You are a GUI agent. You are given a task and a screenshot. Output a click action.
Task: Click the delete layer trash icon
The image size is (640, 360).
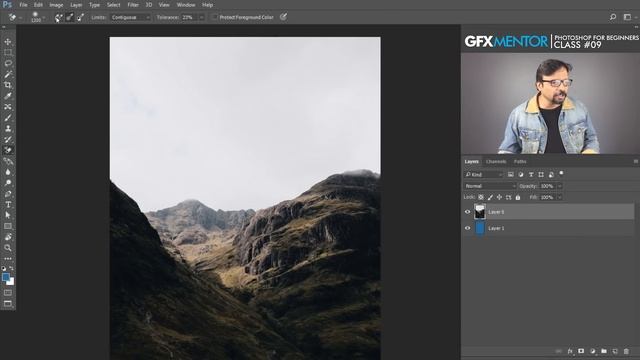coord(626,351)
